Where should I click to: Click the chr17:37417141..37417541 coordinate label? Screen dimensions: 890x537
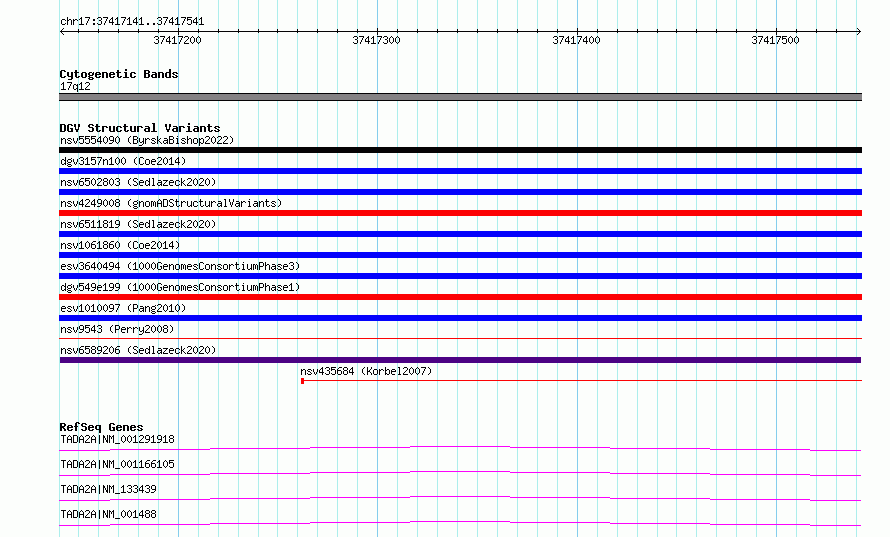coord(132,22)
